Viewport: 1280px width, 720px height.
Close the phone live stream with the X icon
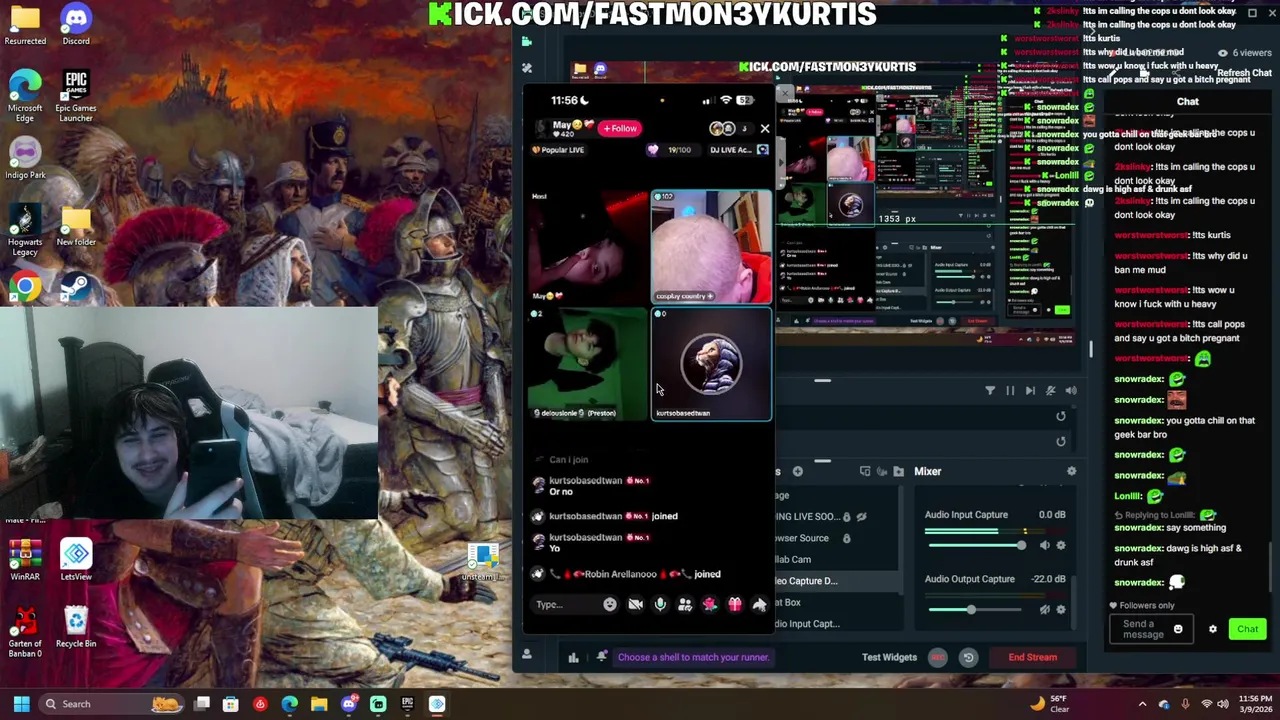[x=765, y=128]
